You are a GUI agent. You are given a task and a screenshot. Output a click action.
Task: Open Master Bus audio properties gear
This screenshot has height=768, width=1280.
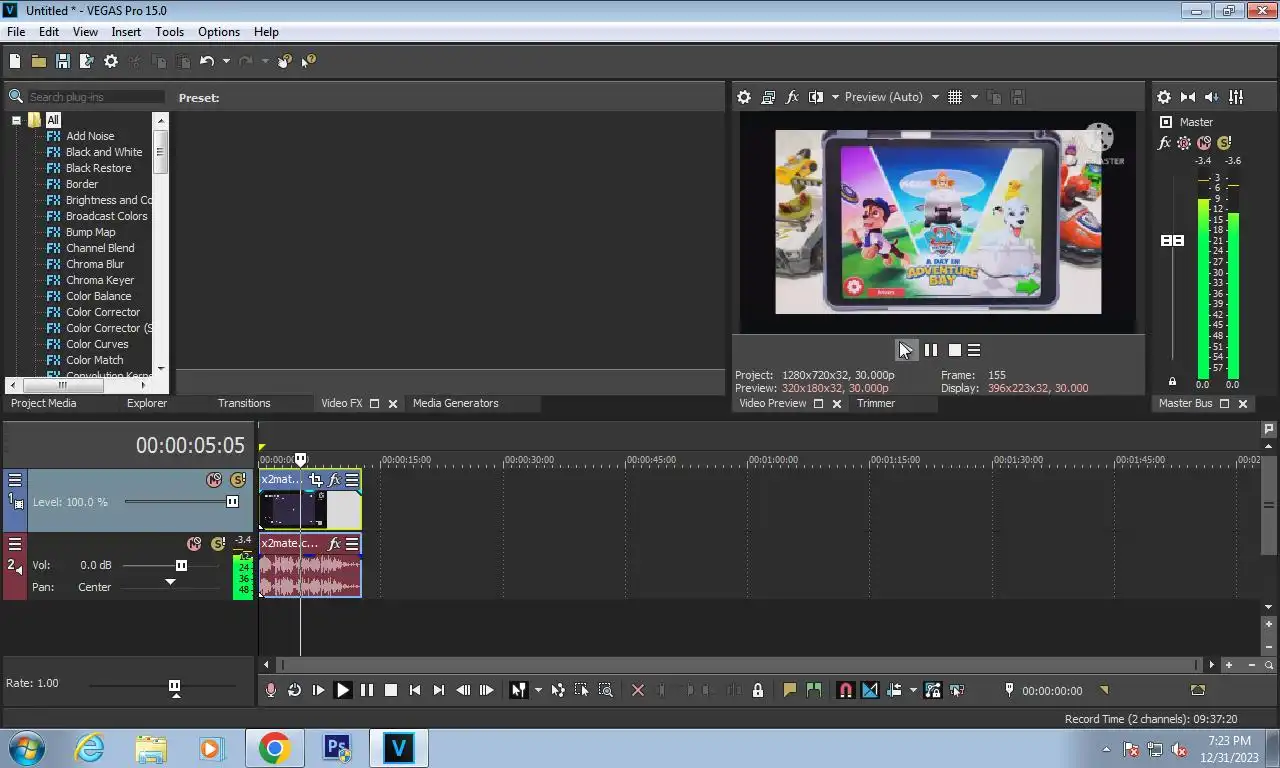[x=1164, y=97]
